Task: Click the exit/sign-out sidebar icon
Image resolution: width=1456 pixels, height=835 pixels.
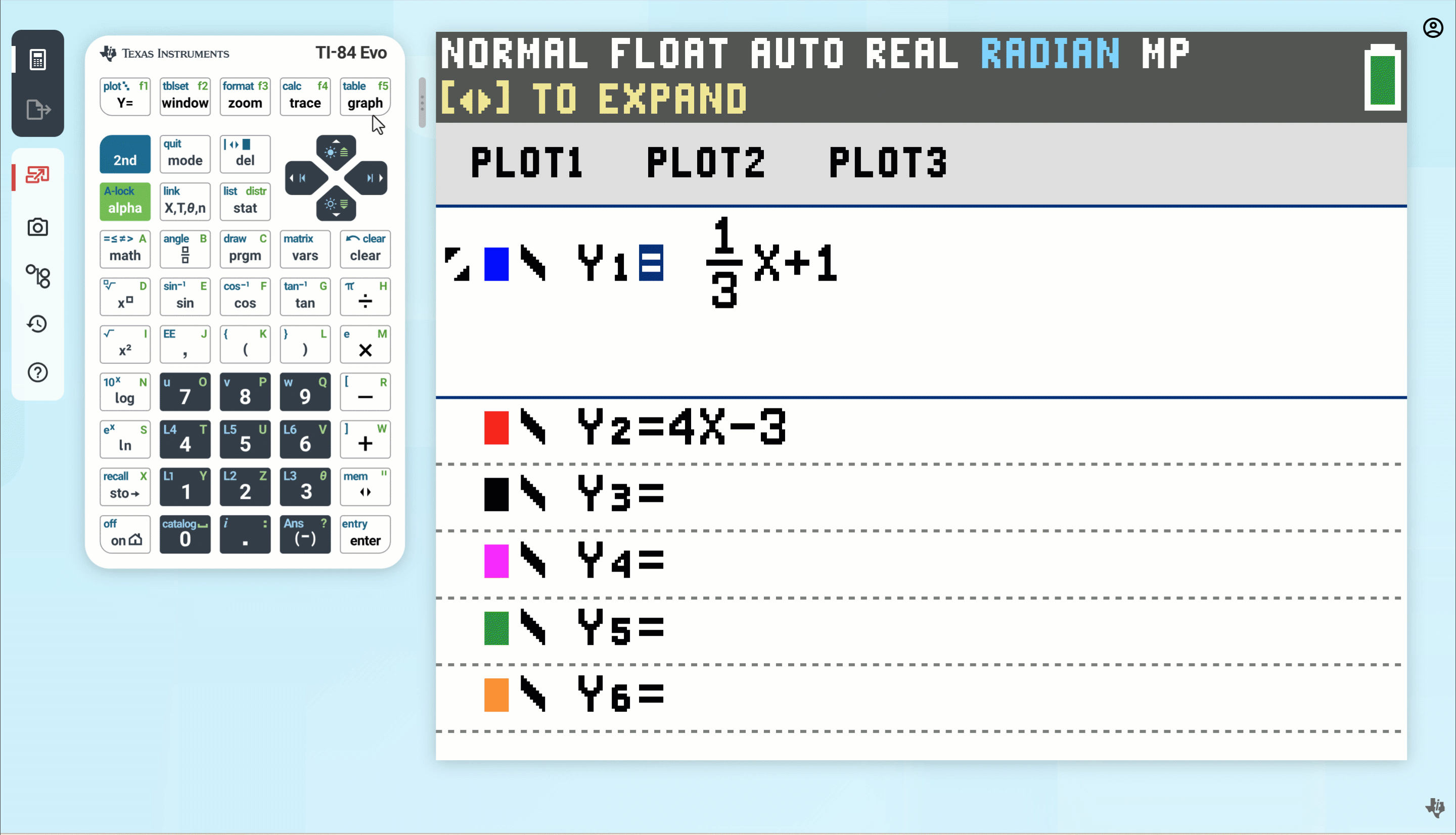Action: (x=38, y=109)
